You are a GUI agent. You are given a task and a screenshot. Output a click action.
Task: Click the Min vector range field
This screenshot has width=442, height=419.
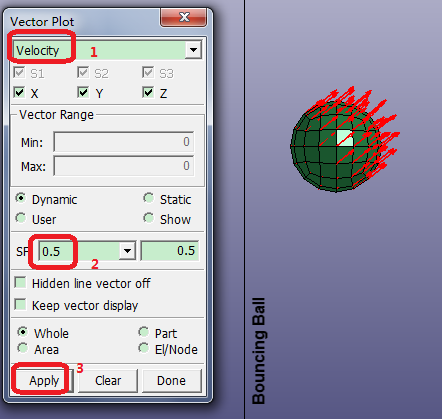pyautogui.click(x=124, y=142)
